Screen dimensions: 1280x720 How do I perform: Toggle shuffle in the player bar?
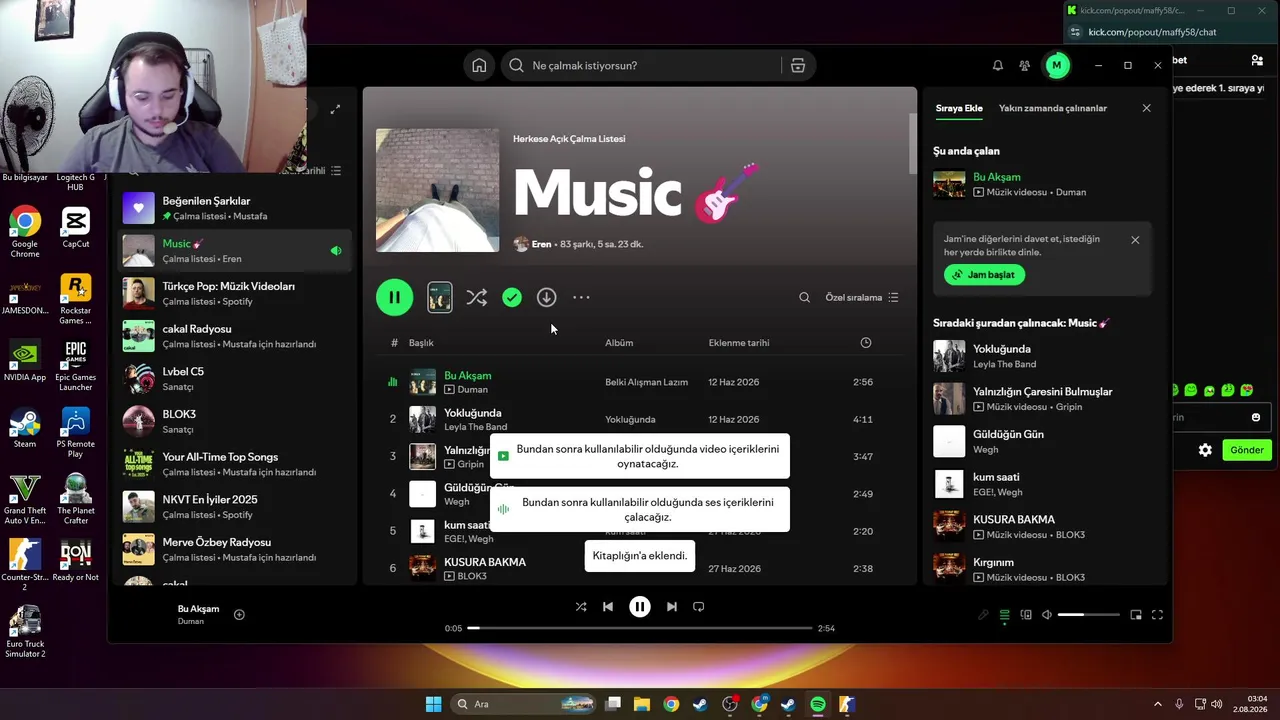(x=581, y=606)
